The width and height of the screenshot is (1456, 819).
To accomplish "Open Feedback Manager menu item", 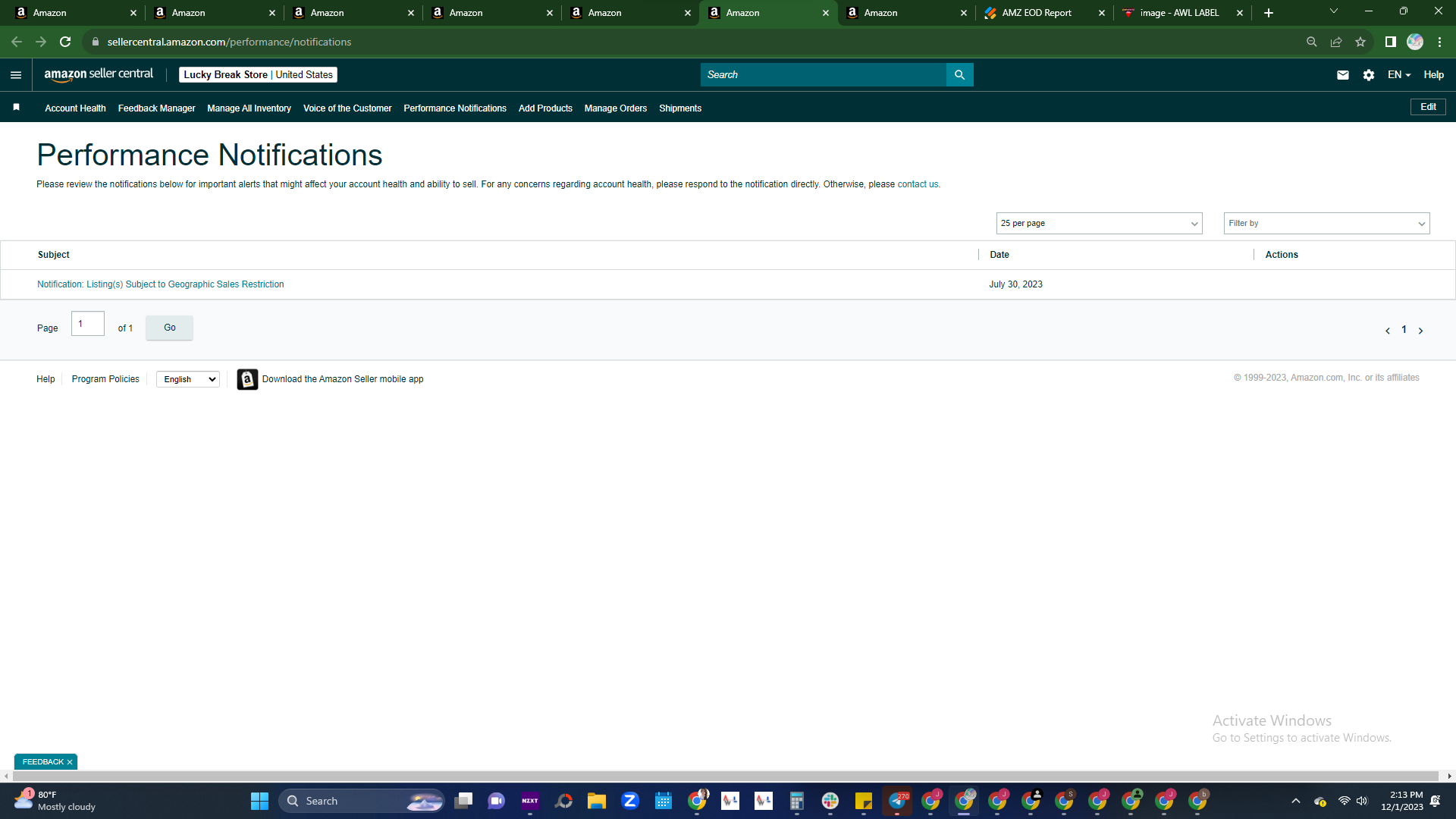I will click(x=156, y=108).
